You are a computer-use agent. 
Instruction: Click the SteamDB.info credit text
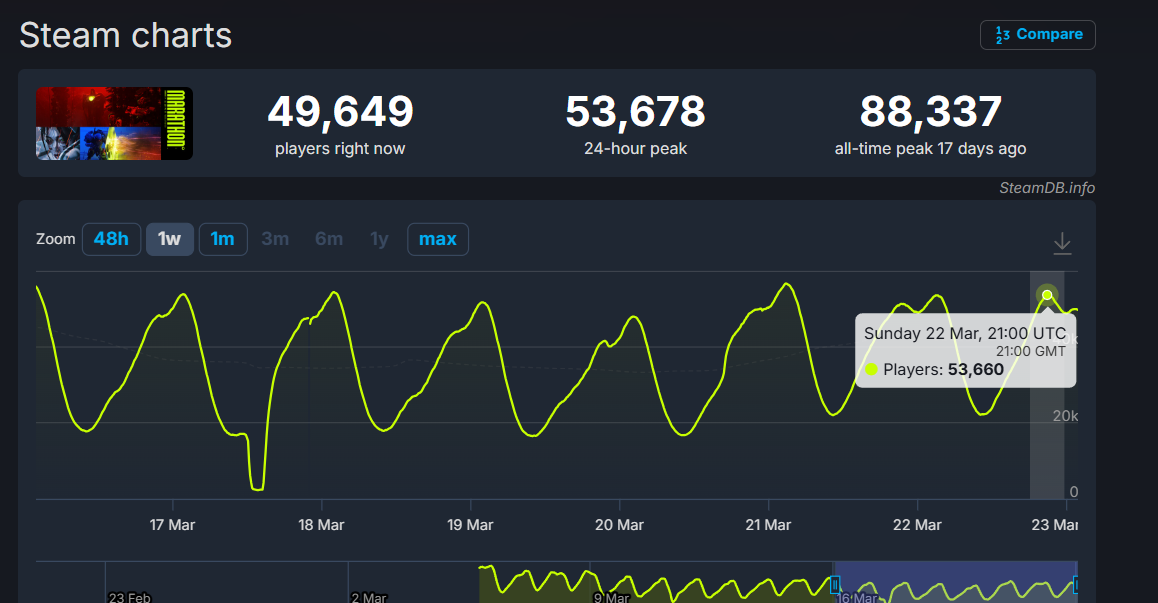click(1046, 188)
